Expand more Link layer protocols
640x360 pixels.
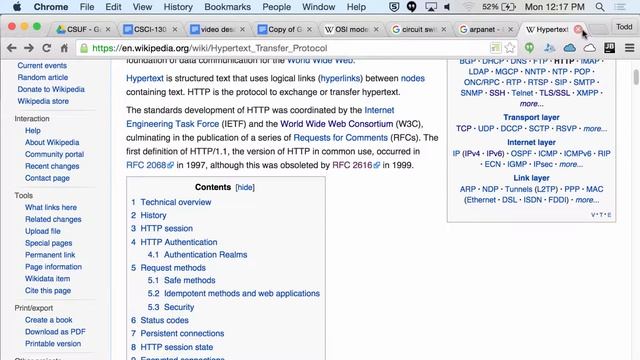pos(587,200)
